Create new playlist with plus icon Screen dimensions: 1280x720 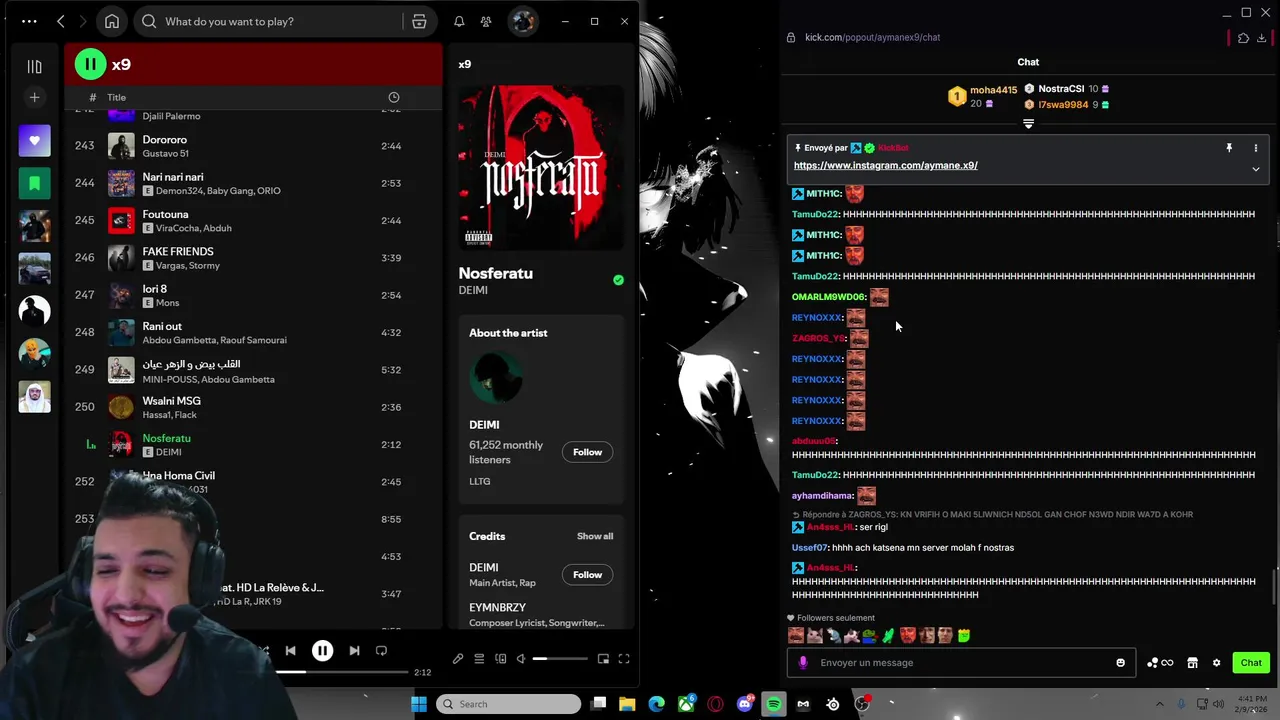[x=34, y=97]
